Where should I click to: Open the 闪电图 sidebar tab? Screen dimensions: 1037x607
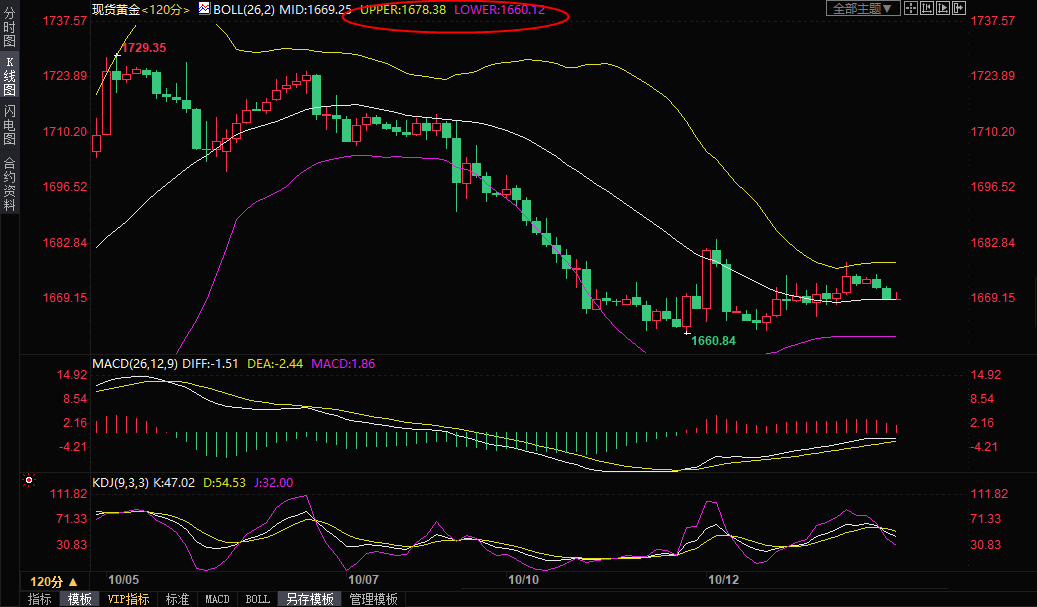(x=9, y=125)
